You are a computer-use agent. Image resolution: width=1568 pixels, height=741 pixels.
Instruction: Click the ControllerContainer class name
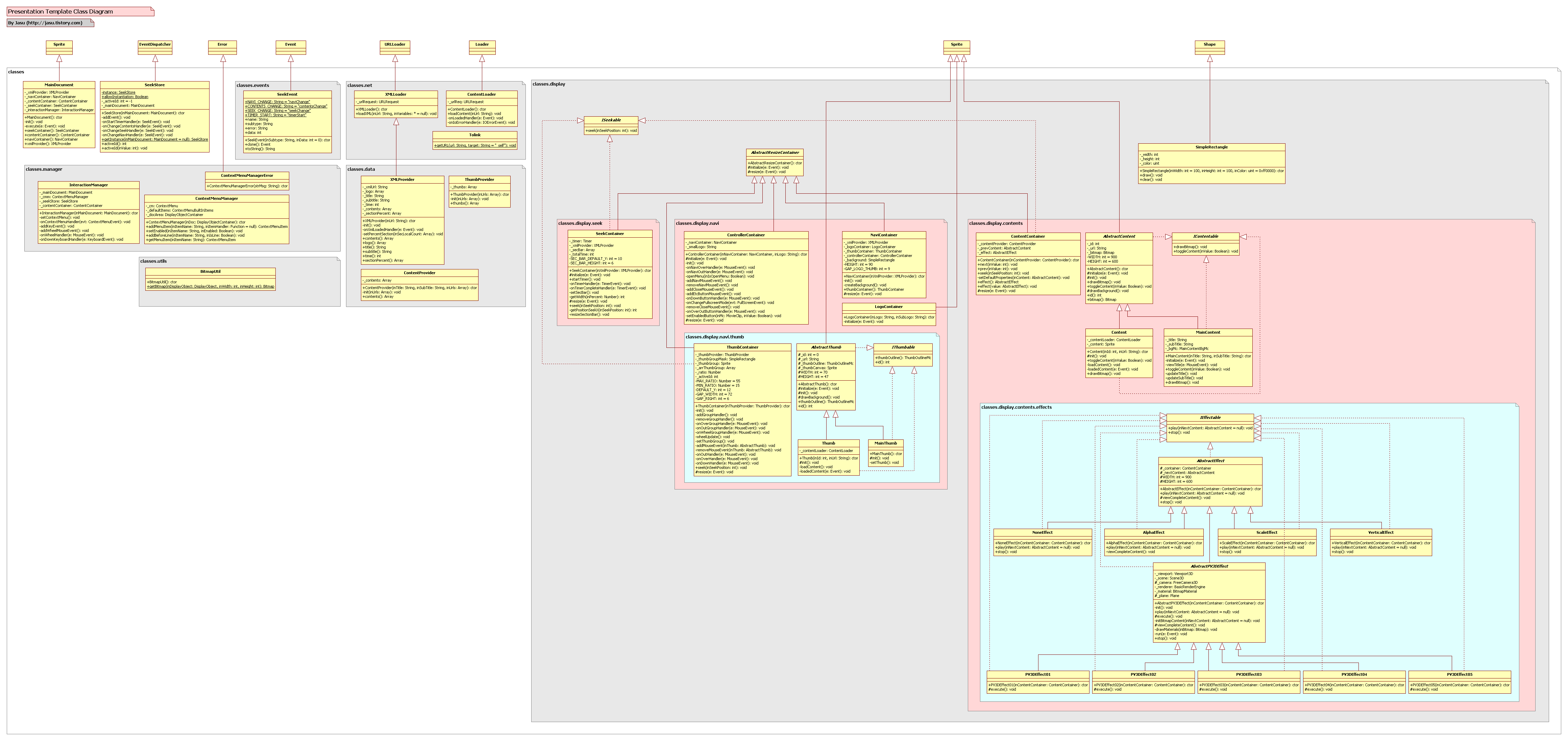[x=746, y=235]
